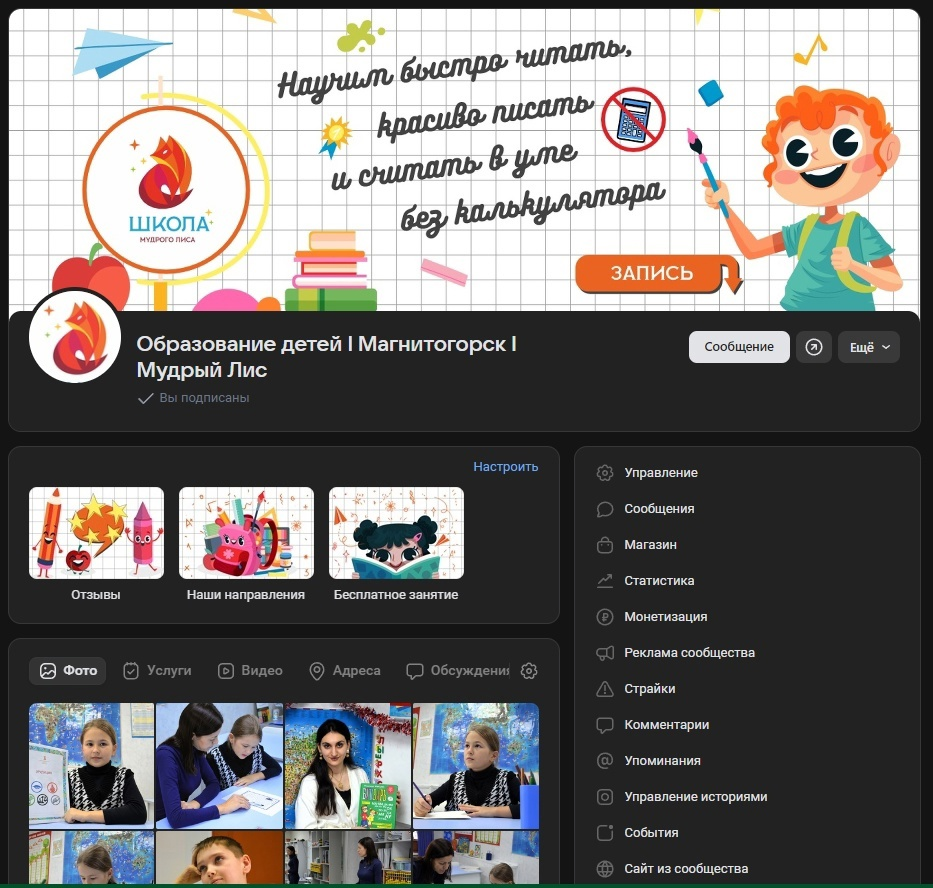
Task: Click the Упоминания at-sign icon
Action: click(605, 761)
